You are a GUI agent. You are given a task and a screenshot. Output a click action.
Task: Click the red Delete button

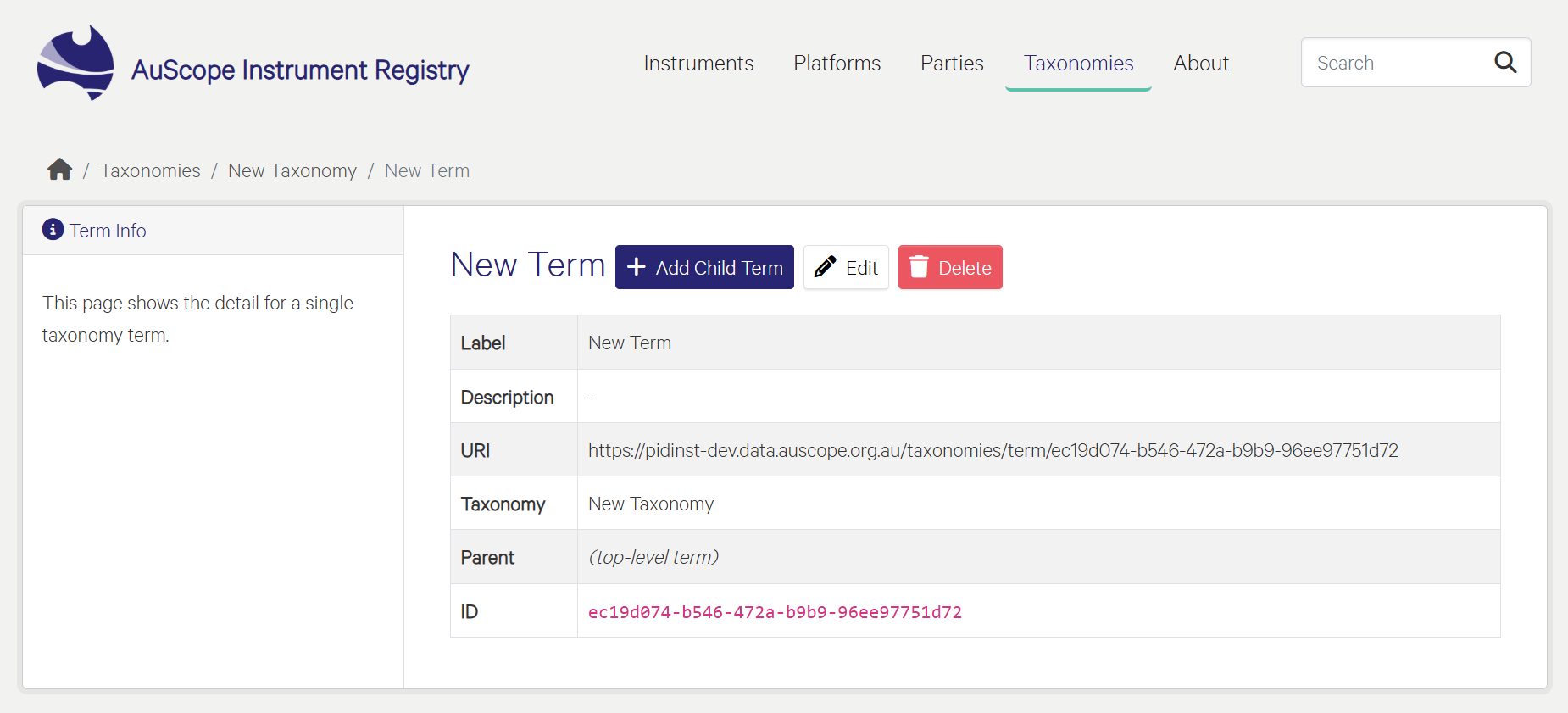click(x=950, y=267)
